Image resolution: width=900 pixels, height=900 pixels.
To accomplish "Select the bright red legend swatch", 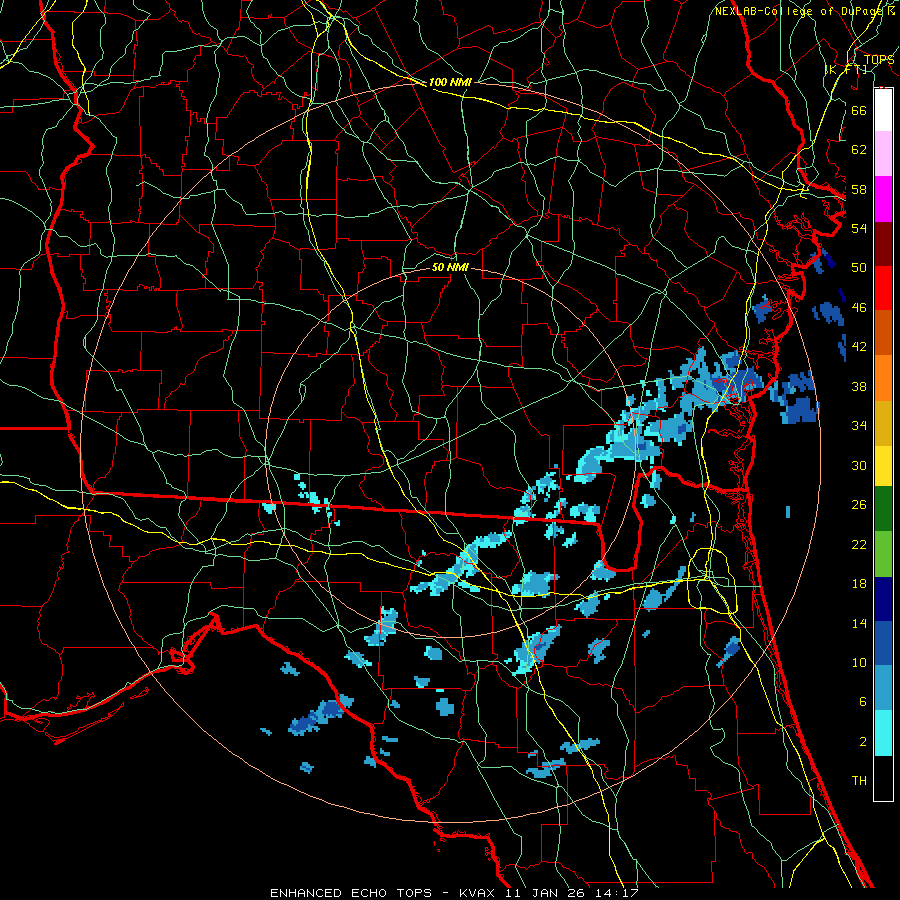I will (x=883, y=288).
